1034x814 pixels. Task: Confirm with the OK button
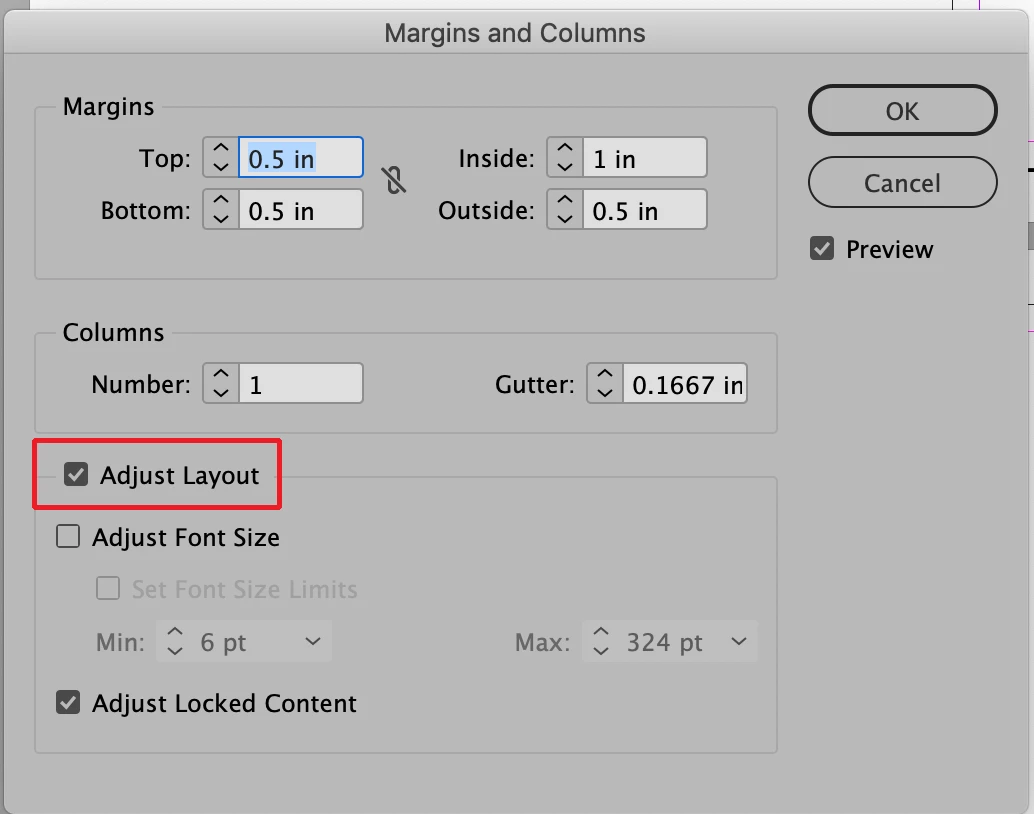pos(902,110)
